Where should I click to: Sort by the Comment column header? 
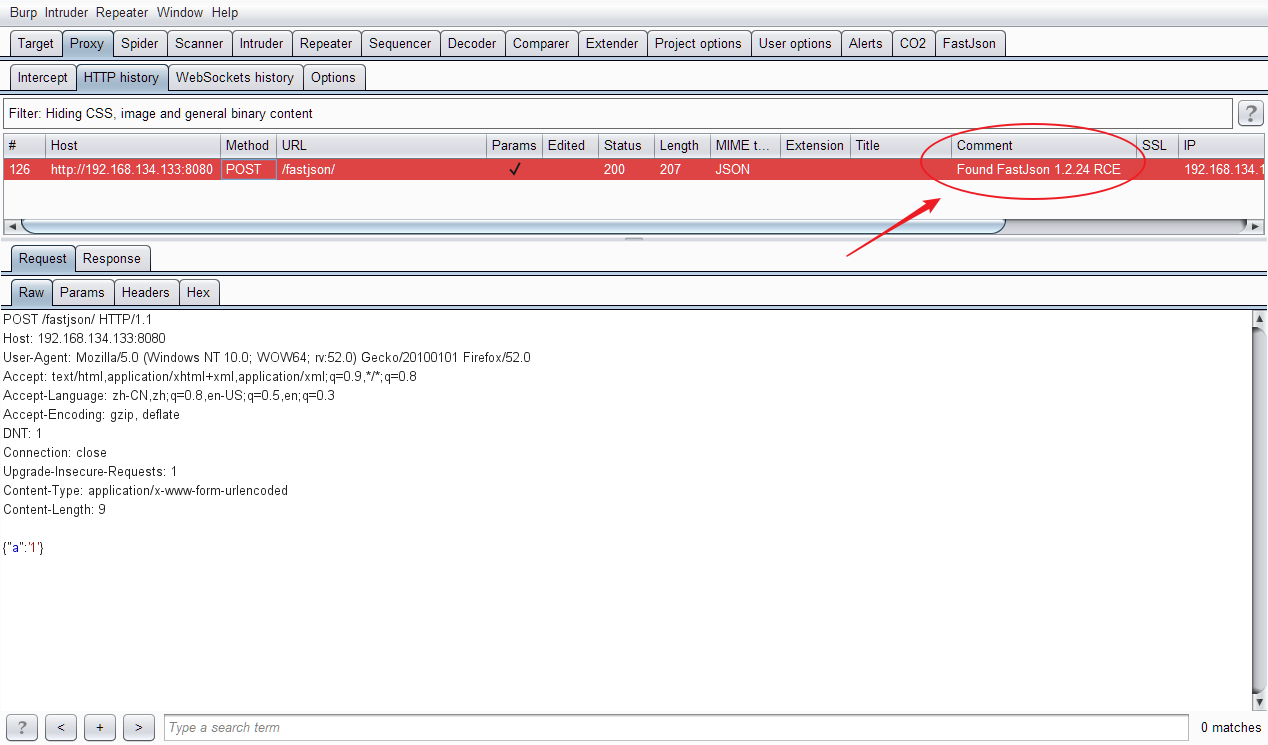click(x=1044, y=145)
